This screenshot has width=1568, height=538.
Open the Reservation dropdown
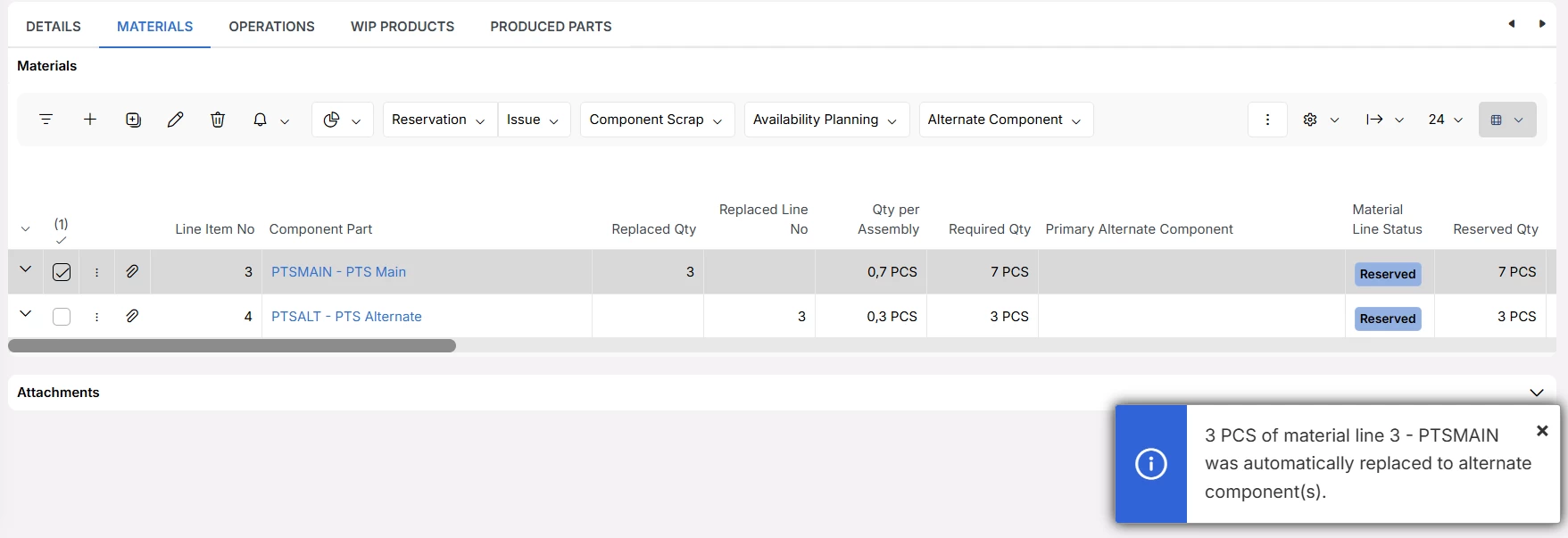(438, 120)
